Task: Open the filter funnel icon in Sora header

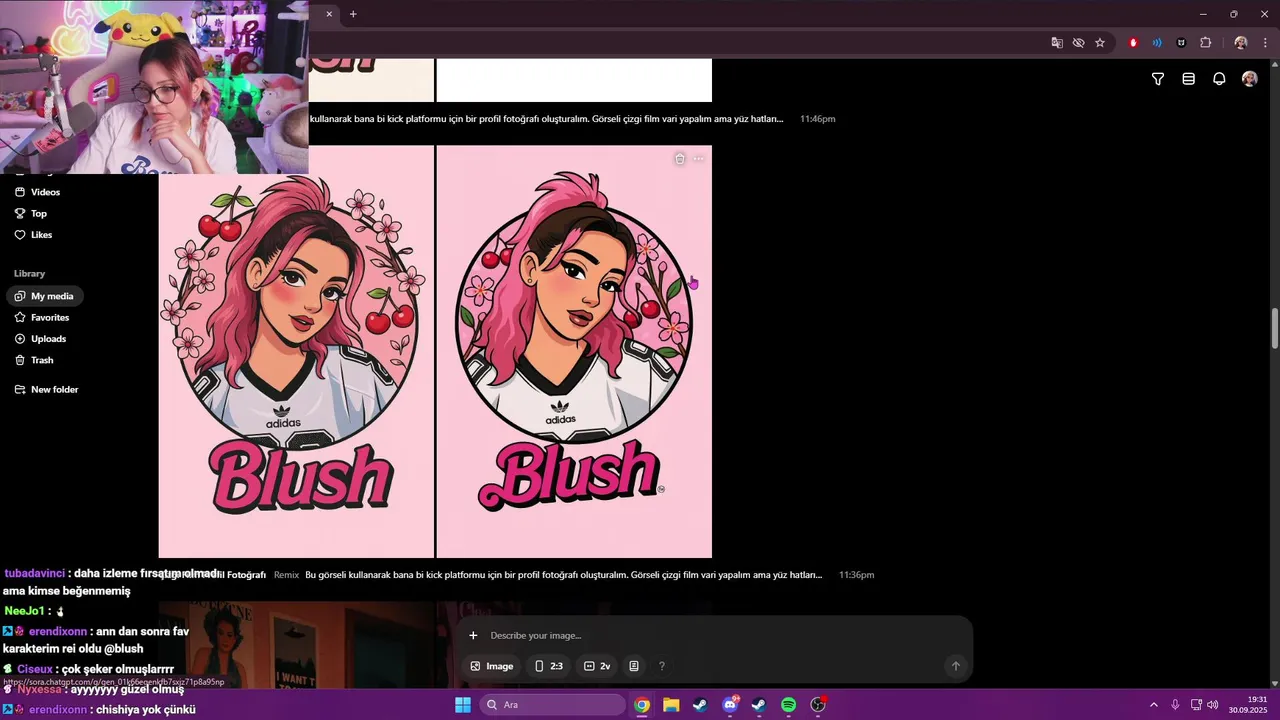Action: 1158,79
